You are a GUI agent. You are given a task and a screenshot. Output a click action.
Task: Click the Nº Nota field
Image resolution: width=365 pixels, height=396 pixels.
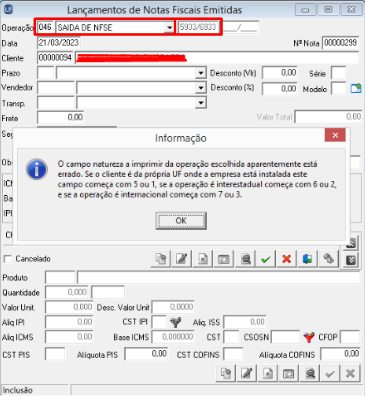click(340, 43)
